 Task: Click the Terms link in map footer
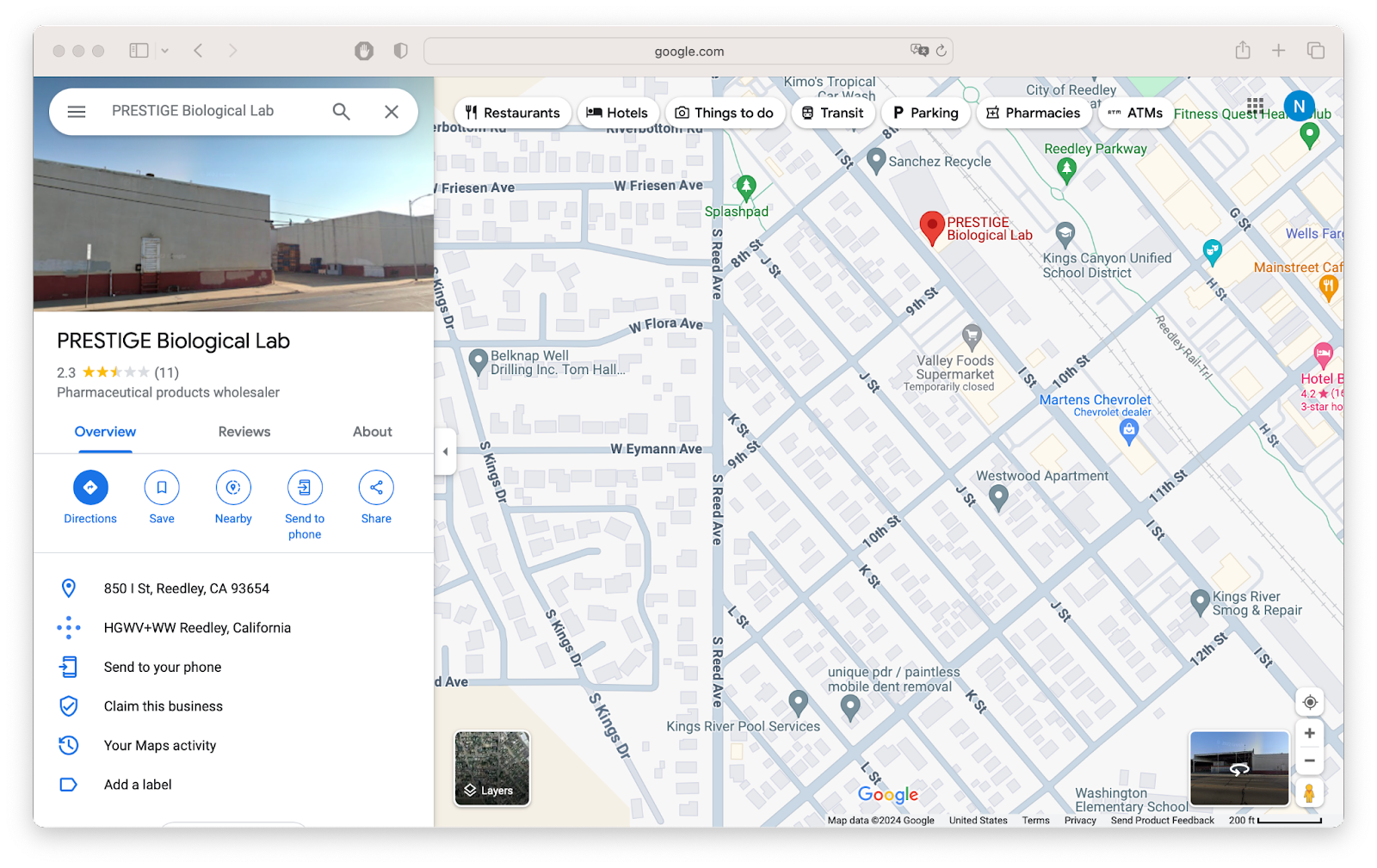click(x=1035, y=821)
